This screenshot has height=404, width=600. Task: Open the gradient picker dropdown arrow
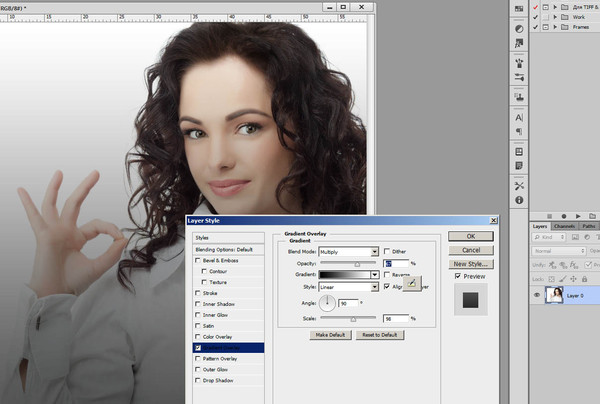pos(375,275)
